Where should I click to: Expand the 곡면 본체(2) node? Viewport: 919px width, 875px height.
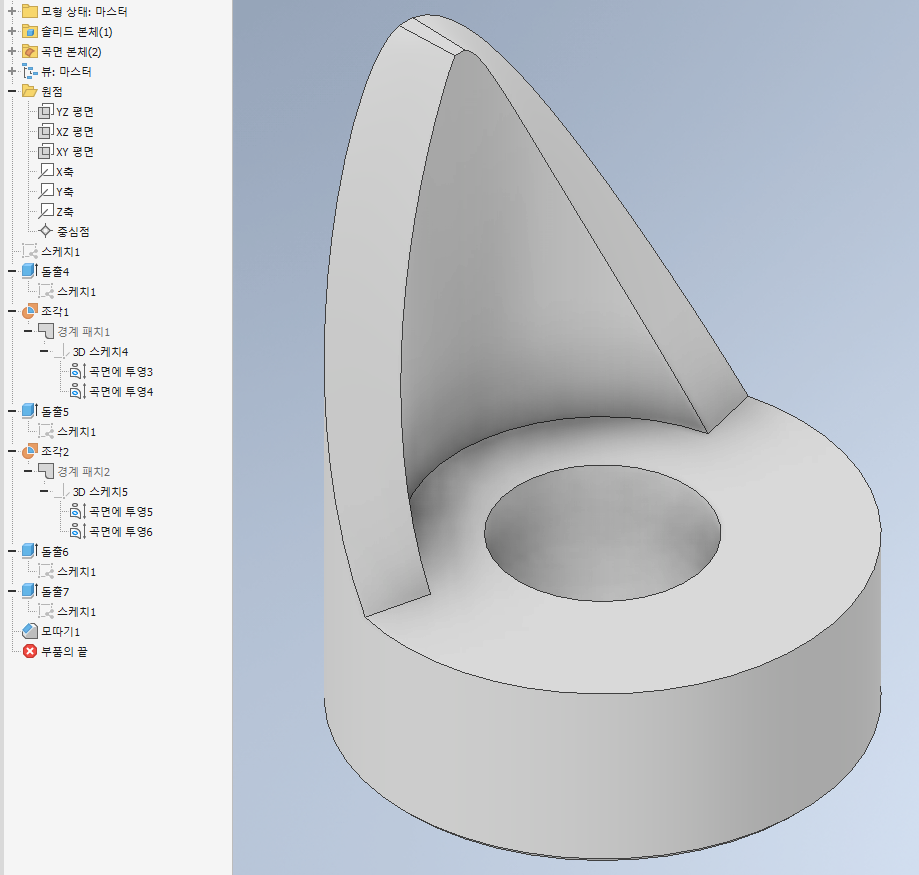tap(12, 51)
